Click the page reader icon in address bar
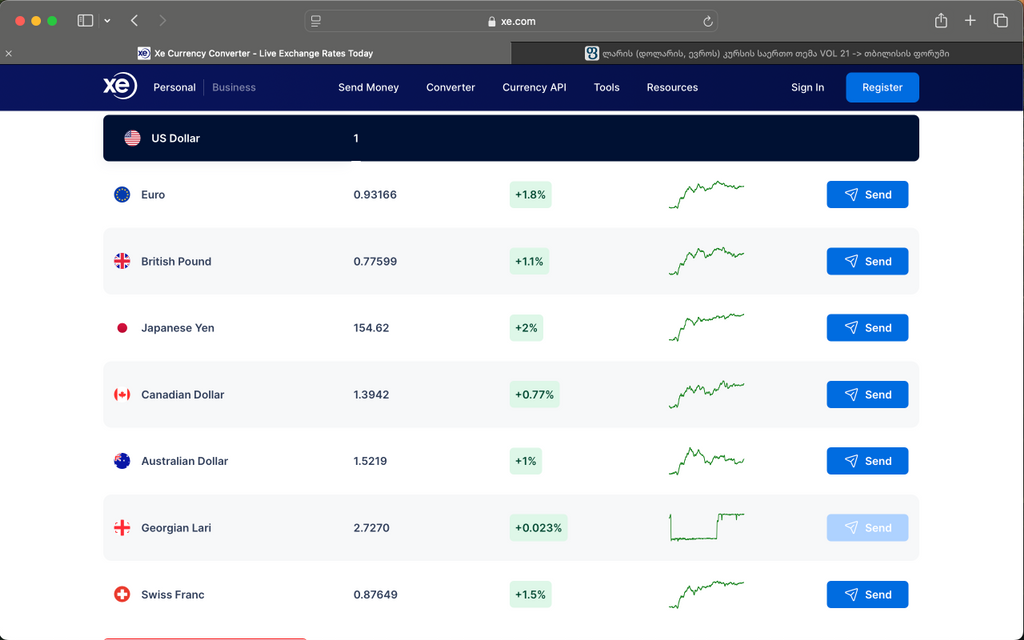The height and width of the screenshot is (640, 1024). 316,21
